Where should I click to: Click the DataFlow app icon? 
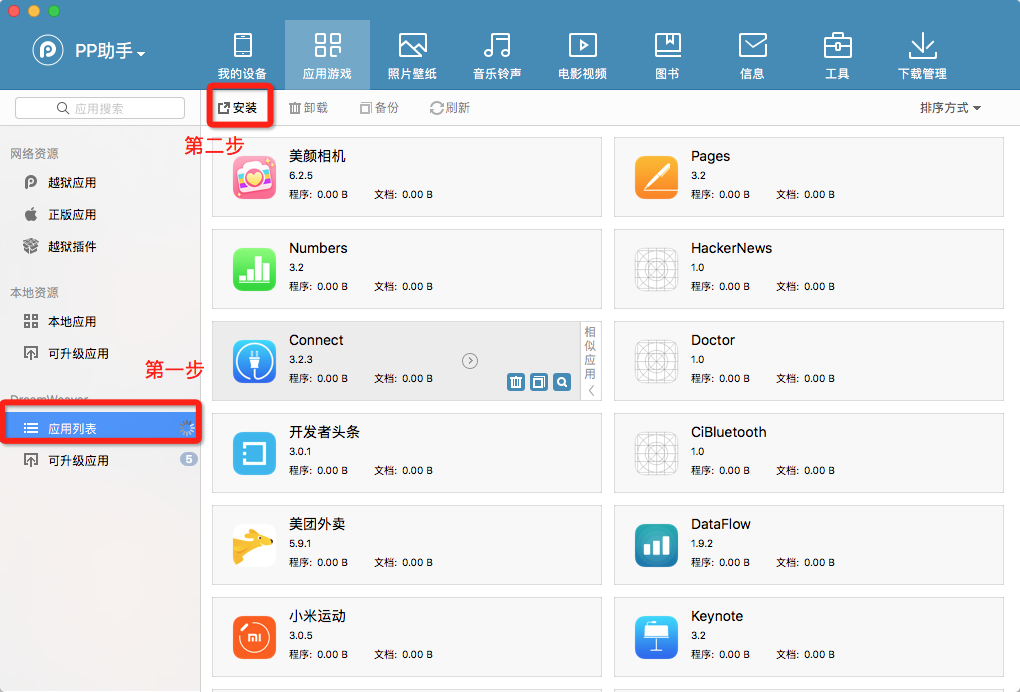pos(656,545)
